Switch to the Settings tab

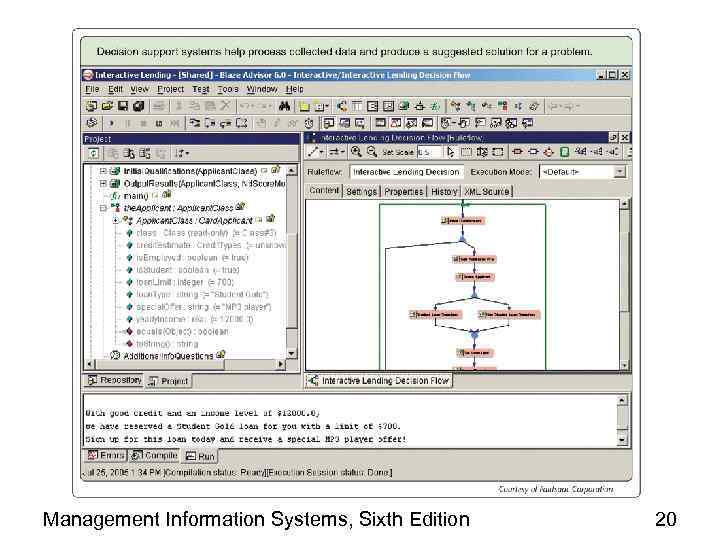pos(361,191)
